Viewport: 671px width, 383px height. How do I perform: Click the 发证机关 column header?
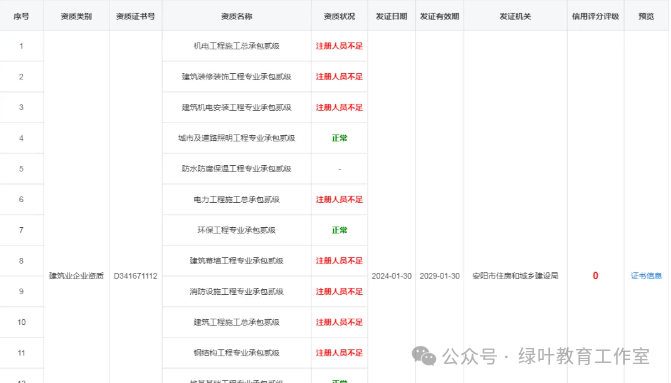tap(515, 16)
